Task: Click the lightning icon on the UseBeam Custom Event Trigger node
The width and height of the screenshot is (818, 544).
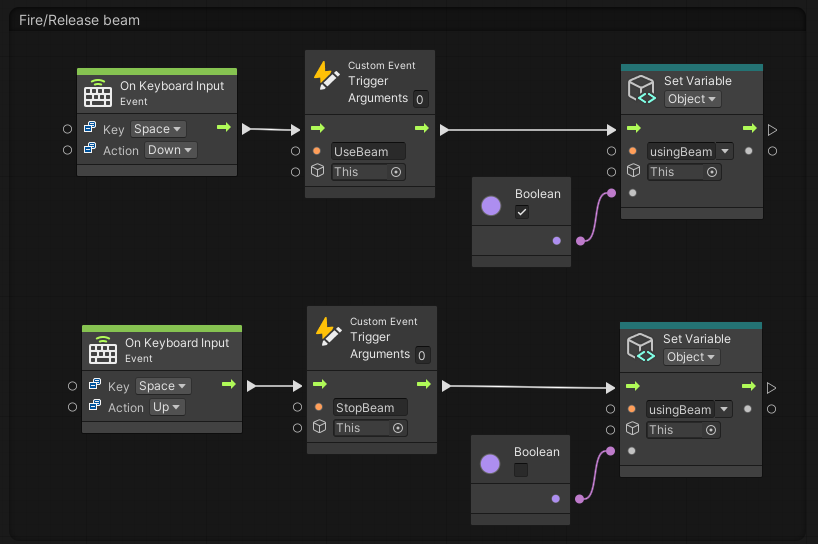Action: tap(325, 76)
